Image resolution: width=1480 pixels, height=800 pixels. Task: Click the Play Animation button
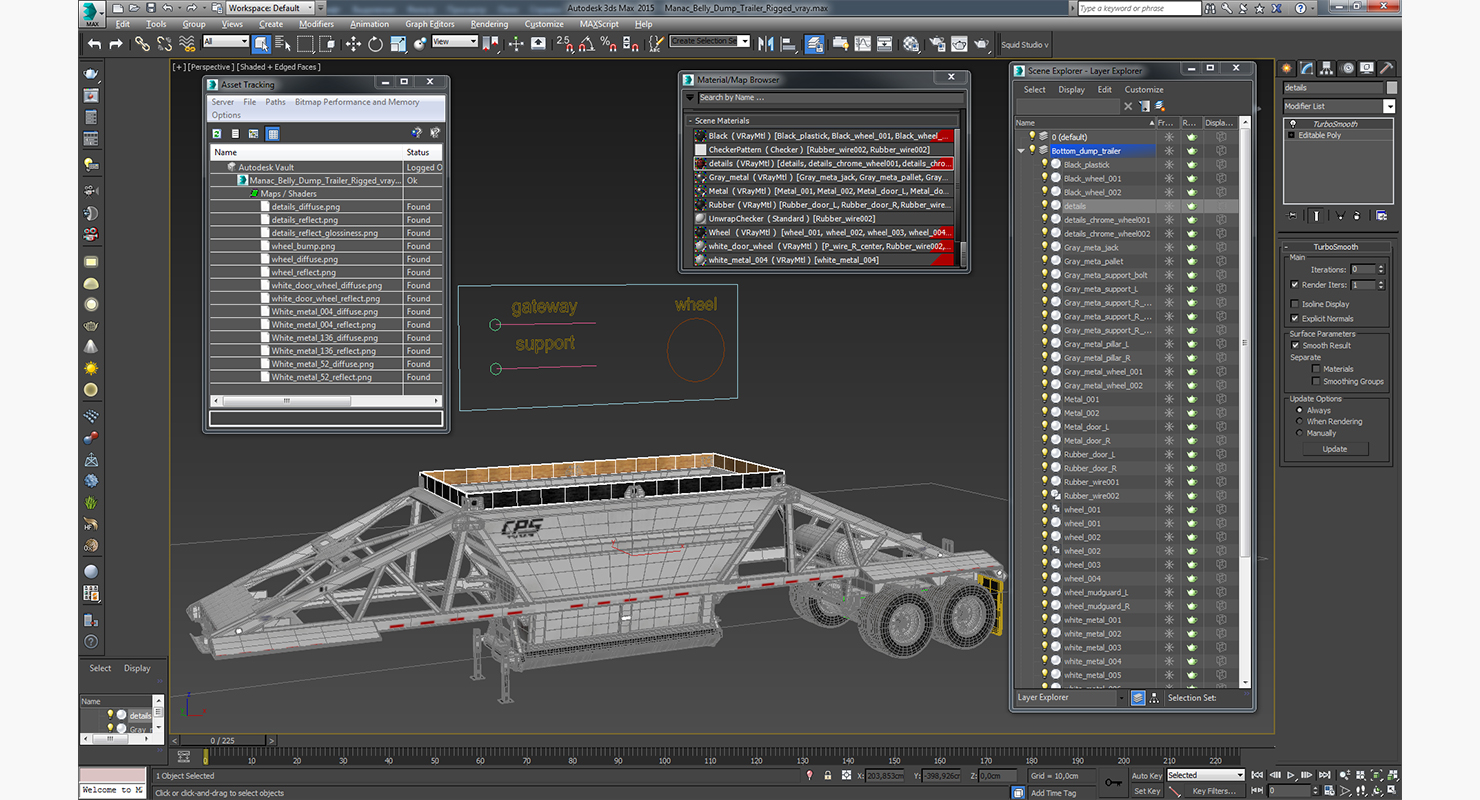click(x=1290, y=775)
